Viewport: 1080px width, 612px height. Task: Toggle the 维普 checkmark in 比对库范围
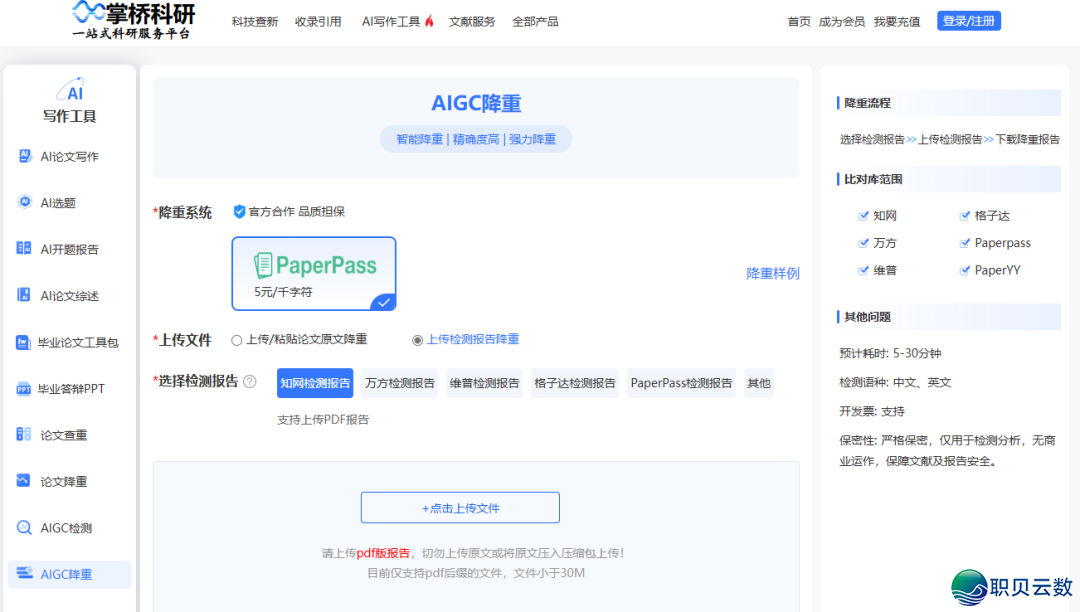(x=863, y=270)
